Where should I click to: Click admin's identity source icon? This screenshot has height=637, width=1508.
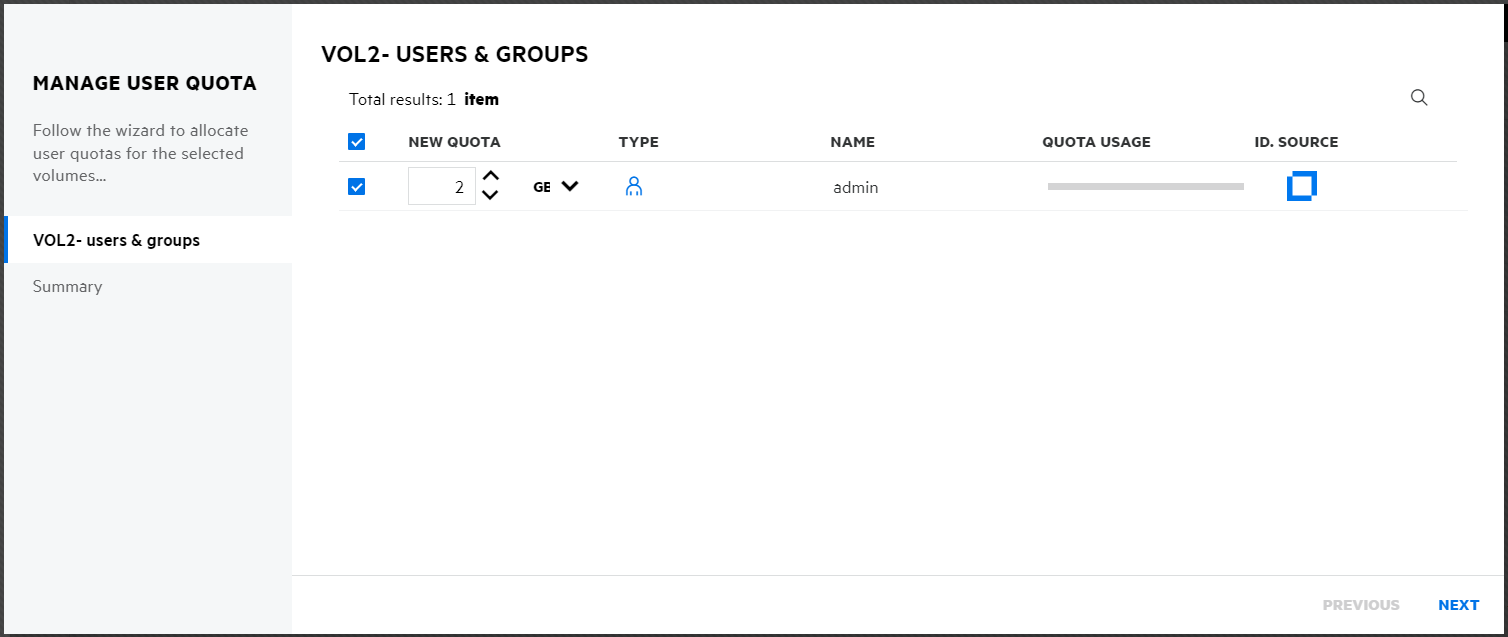click(1301, 186)
